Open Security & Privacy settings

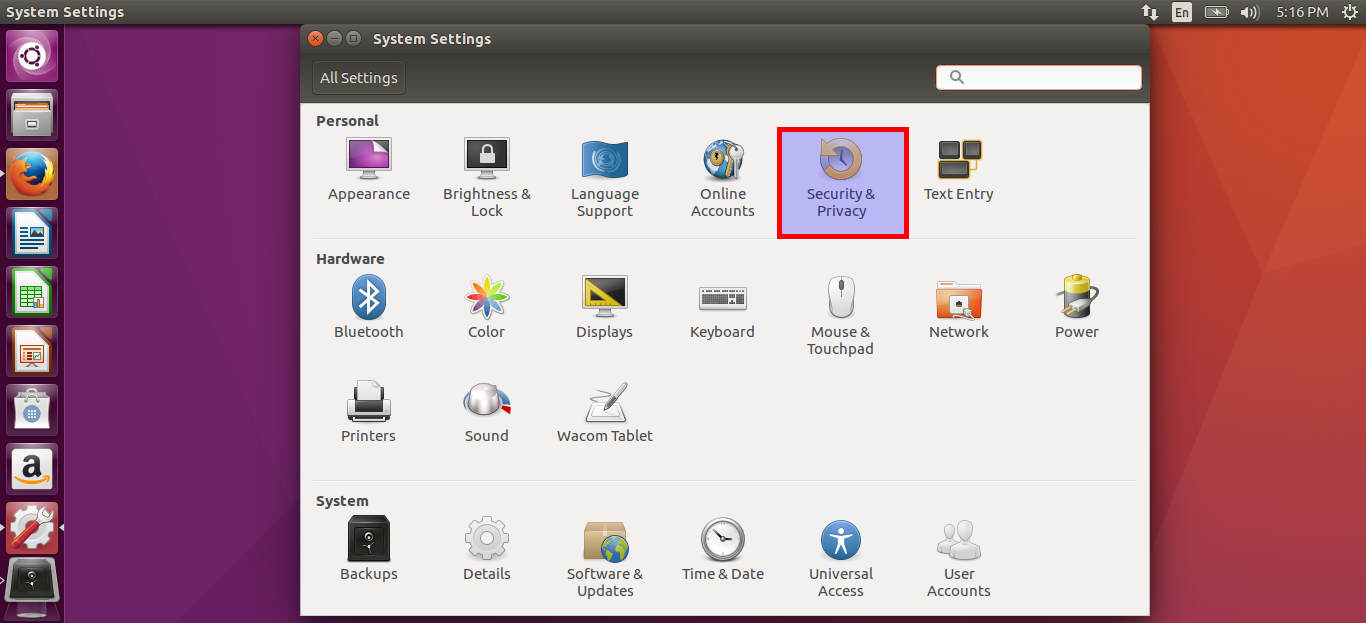(842, 180)
